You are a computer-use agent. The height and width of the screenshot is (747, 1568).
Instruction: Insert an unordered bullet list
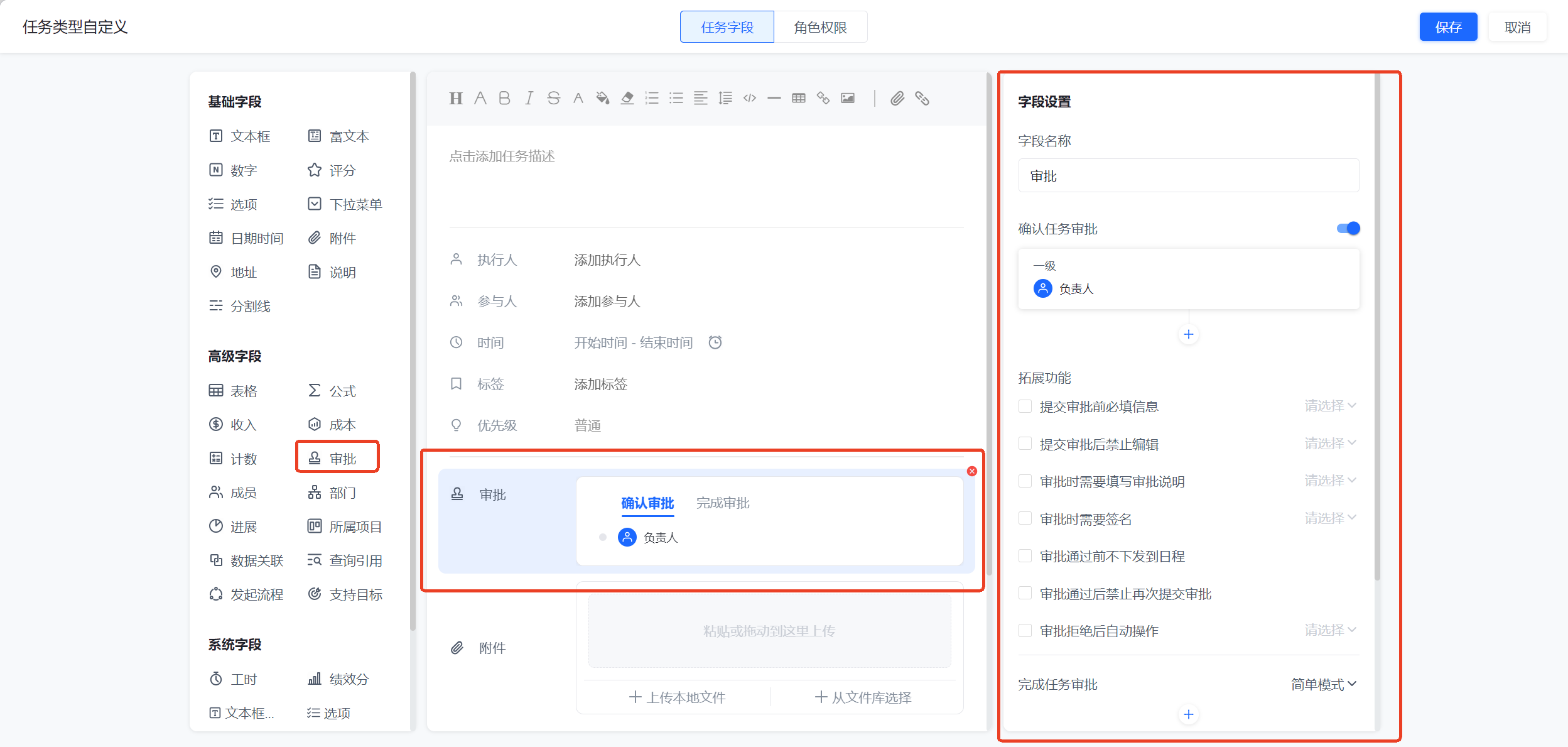tap(676, 98)
